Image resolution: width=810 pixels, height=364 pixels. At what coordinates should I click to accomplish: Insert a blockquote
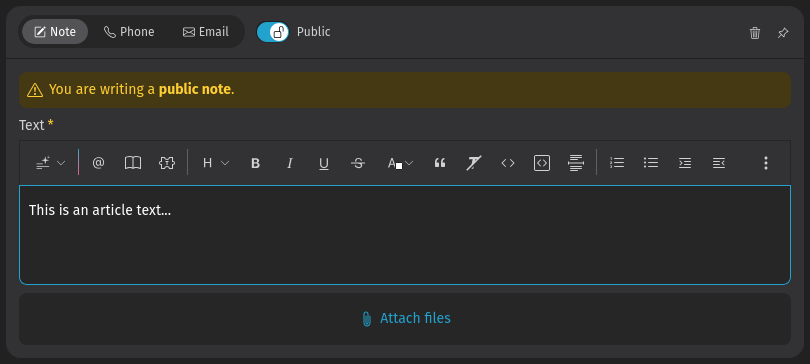(440, 163)
